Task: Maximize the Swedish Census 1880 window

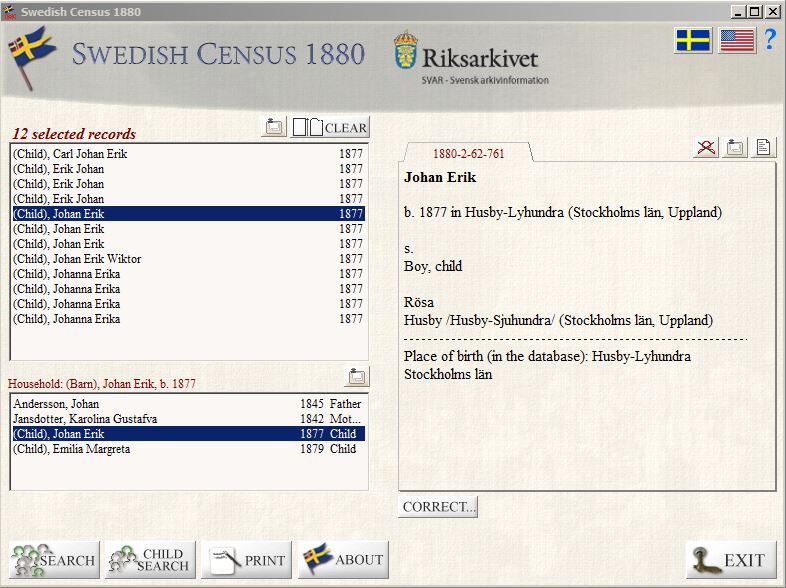Action: point(755,12)
